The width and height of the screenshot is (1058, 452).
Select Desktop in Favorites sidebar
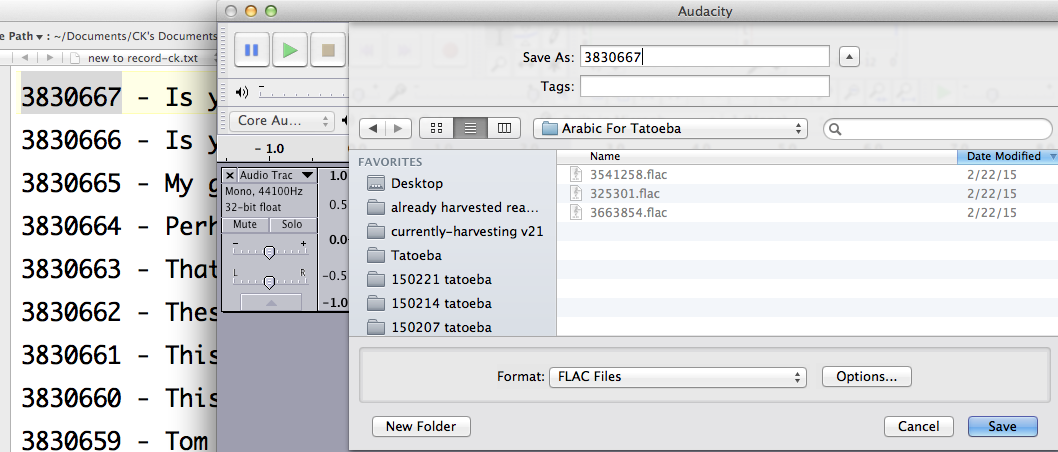click(x=417, y=183)
